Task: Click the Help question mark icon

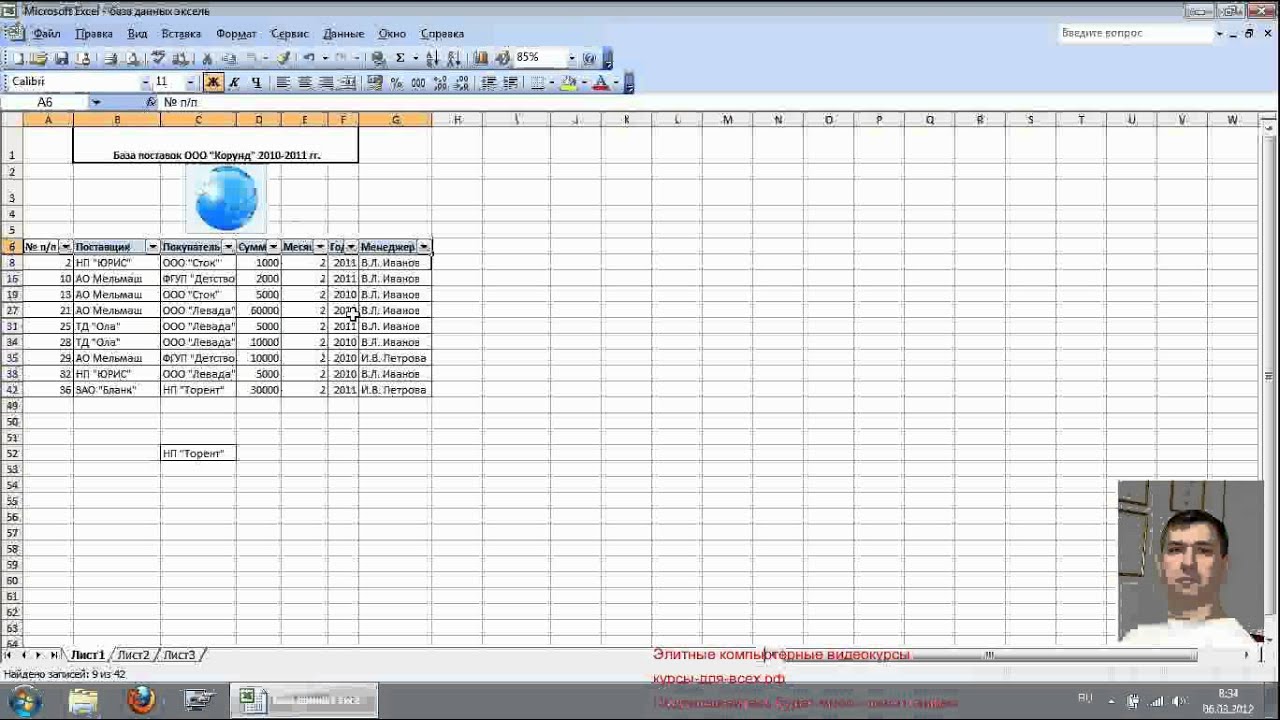Action: pyautogui.click(x=589, y=59)
